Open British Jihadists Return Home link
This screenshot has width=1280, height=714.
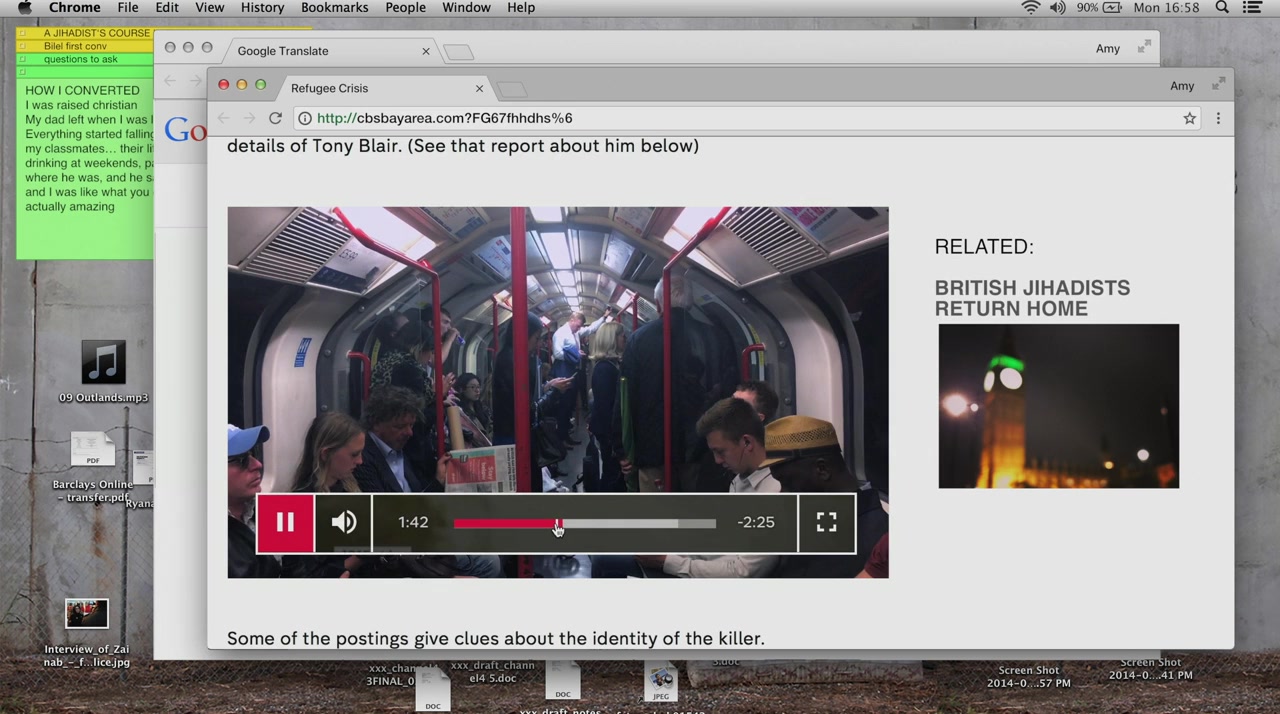pos(1032,298)
